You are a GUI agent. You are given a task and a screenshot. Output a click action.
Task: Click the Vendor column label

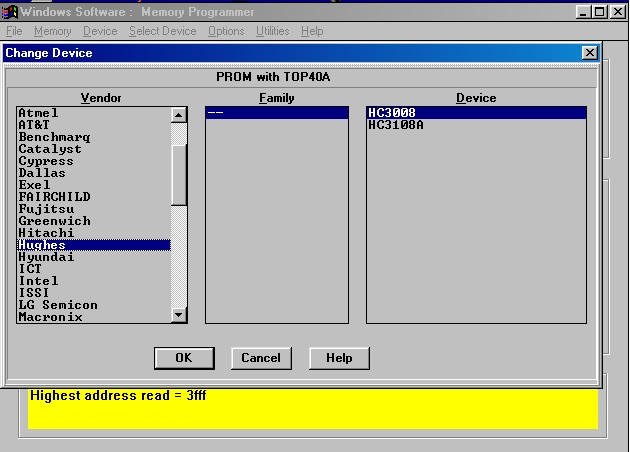[101, 98]
